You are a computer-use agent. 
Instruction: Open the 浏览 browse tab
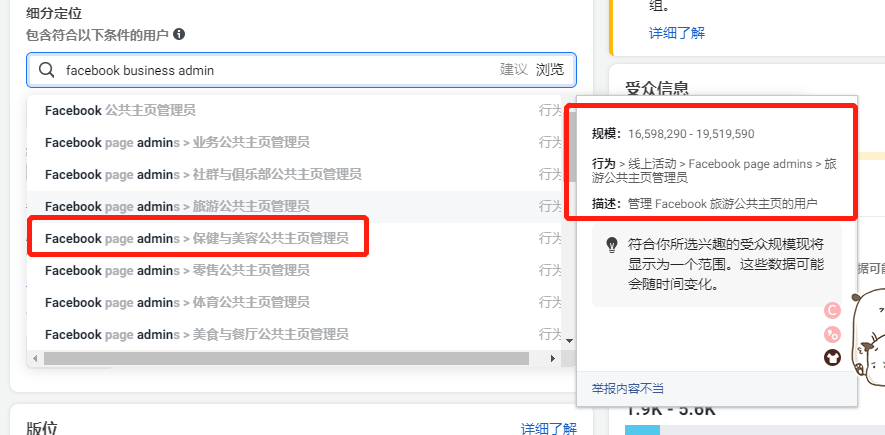coord(550,70)
